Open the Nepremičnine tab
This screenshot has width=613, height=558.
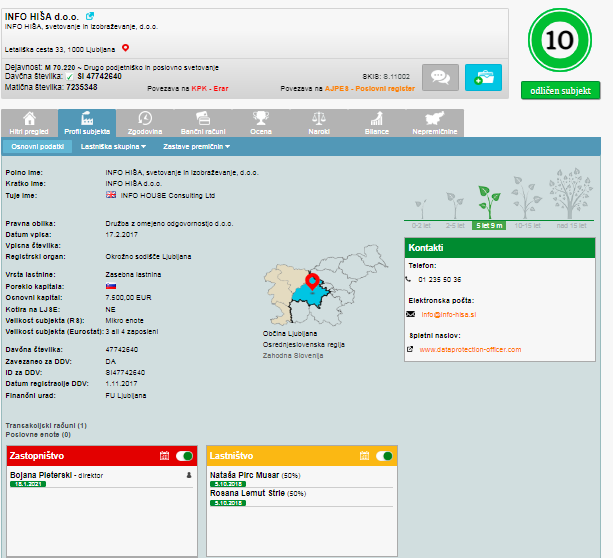[434, 122]
